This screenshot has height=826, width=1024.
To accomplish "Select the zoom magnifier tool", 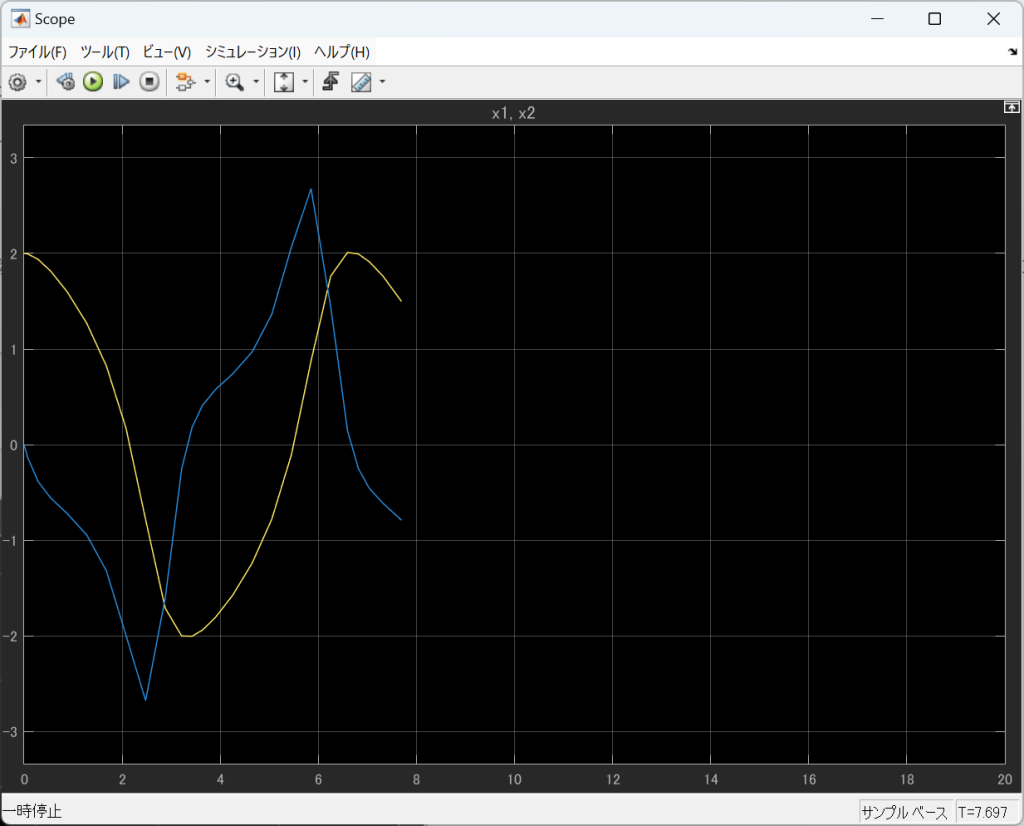I will coord(235,82).
